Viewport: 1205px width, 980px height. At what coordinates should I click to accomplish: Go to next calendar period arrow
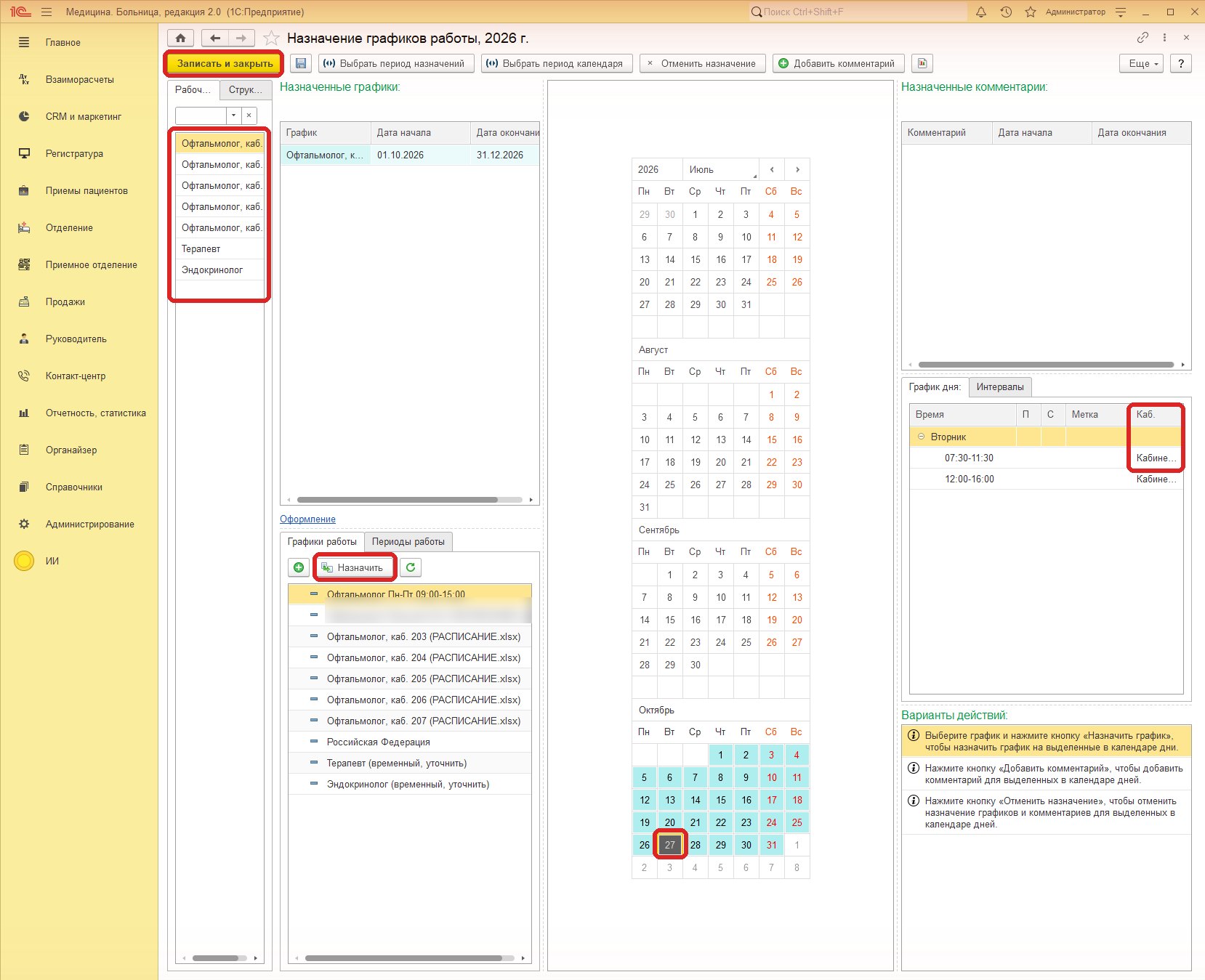[797, 169]
